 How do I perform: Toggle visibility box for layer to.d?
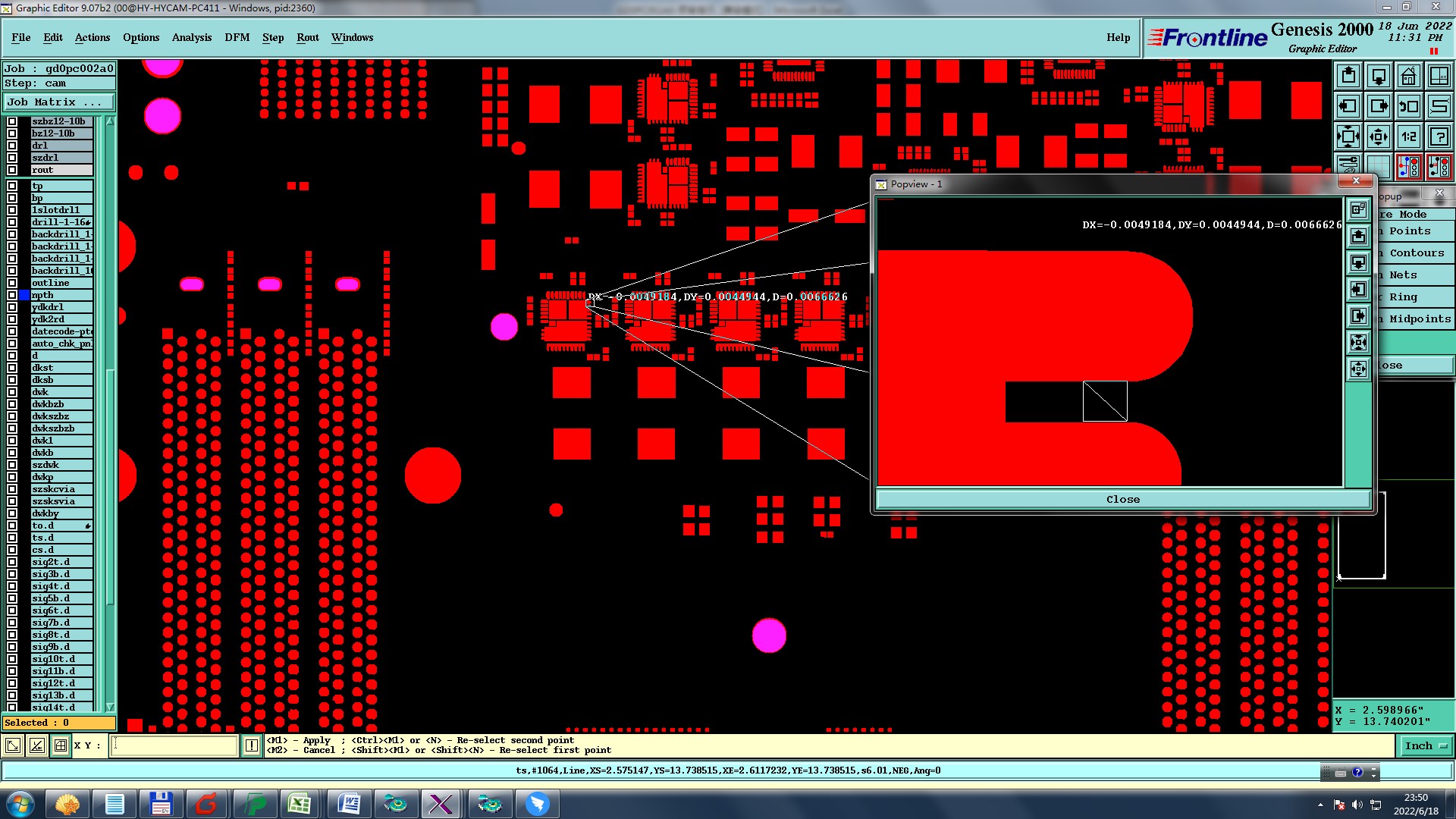(x=12, y=526)
